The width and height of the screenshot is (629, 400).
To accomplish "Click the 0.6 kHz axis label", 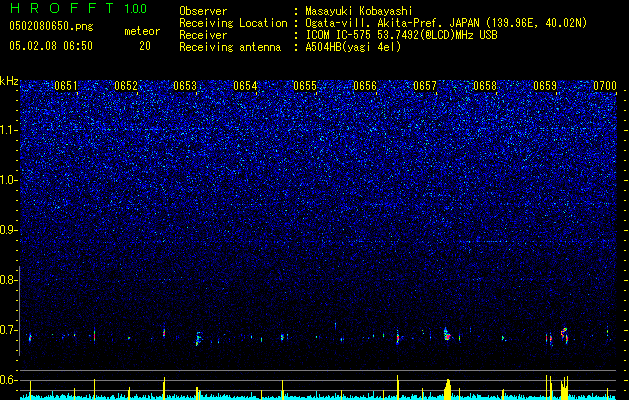I will pyautogui.click(x=9, y=380).
